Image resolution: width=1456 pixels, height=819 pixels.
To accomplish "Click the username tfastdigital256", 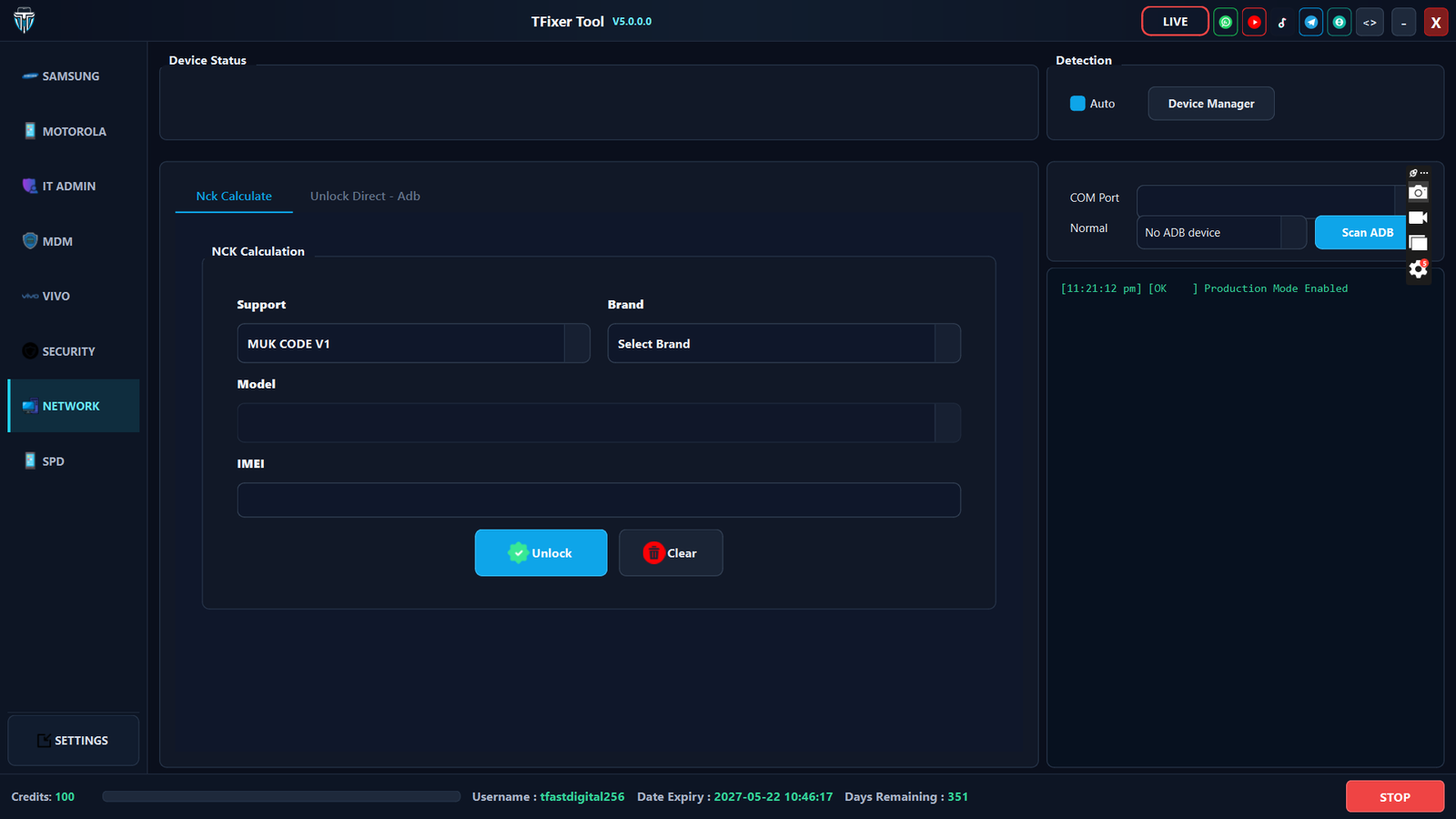I will pyautogui.click(x=582, y=796).
